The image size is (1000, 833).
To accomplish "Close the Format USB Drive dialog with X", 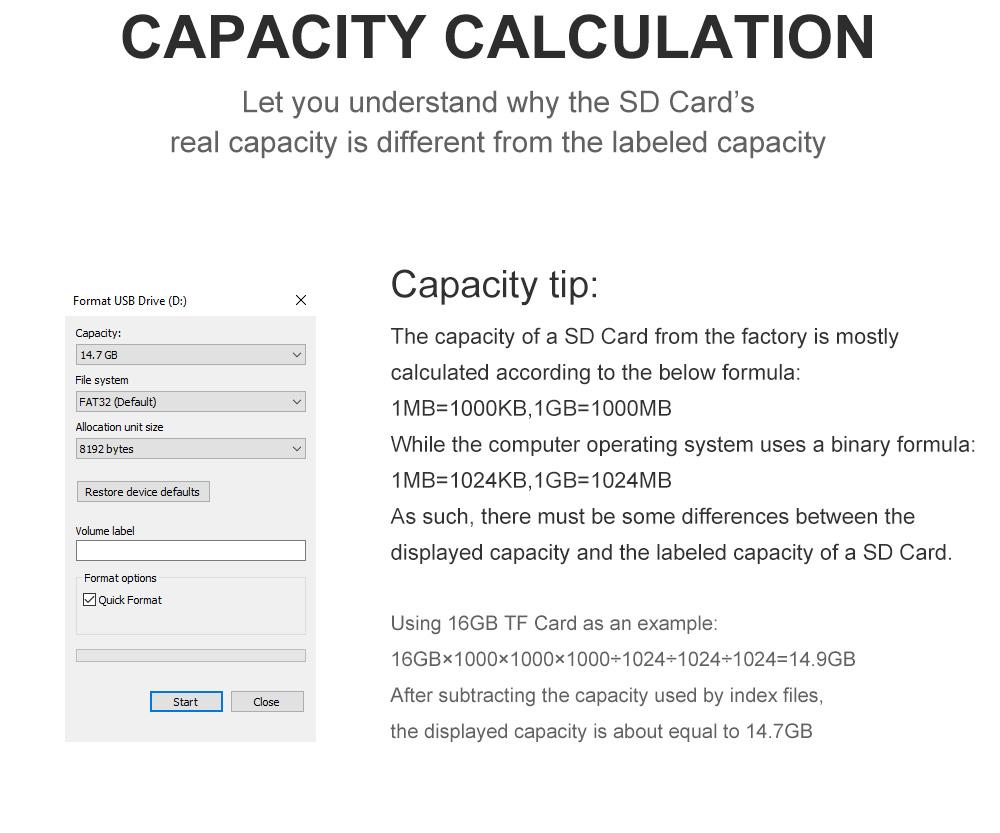I will (x=301, y=300).
